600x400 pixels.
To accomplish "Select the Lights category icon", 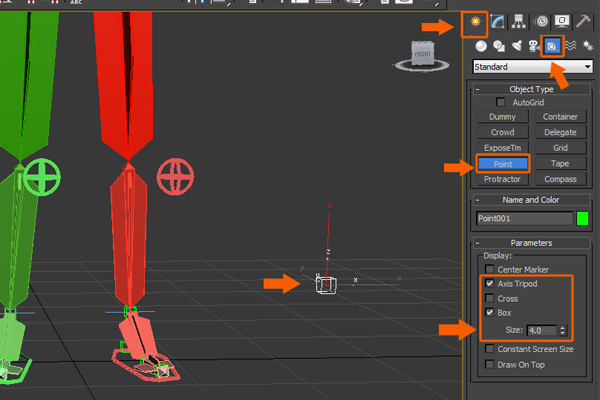I will pos(517,46).
